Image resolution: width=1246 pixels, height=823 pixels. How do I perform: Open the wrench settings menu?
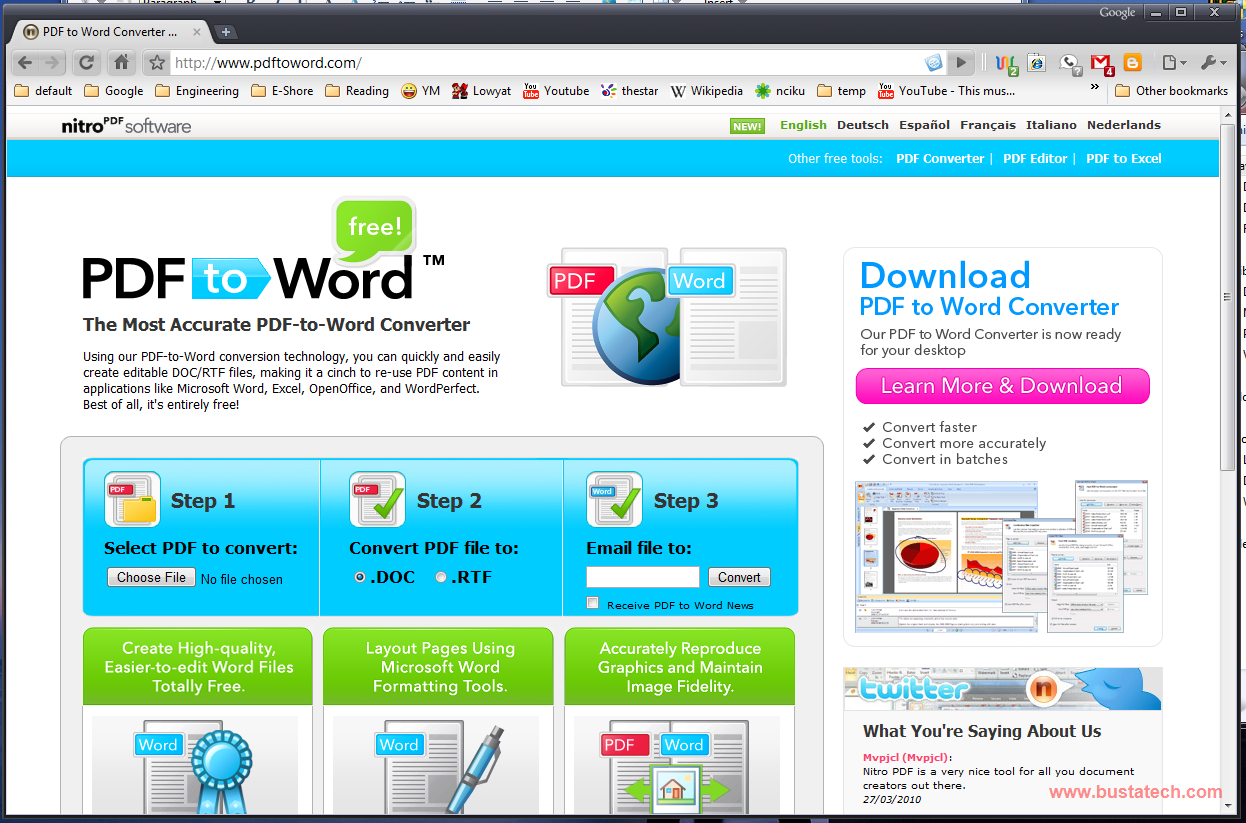[x=1213, y=63]
